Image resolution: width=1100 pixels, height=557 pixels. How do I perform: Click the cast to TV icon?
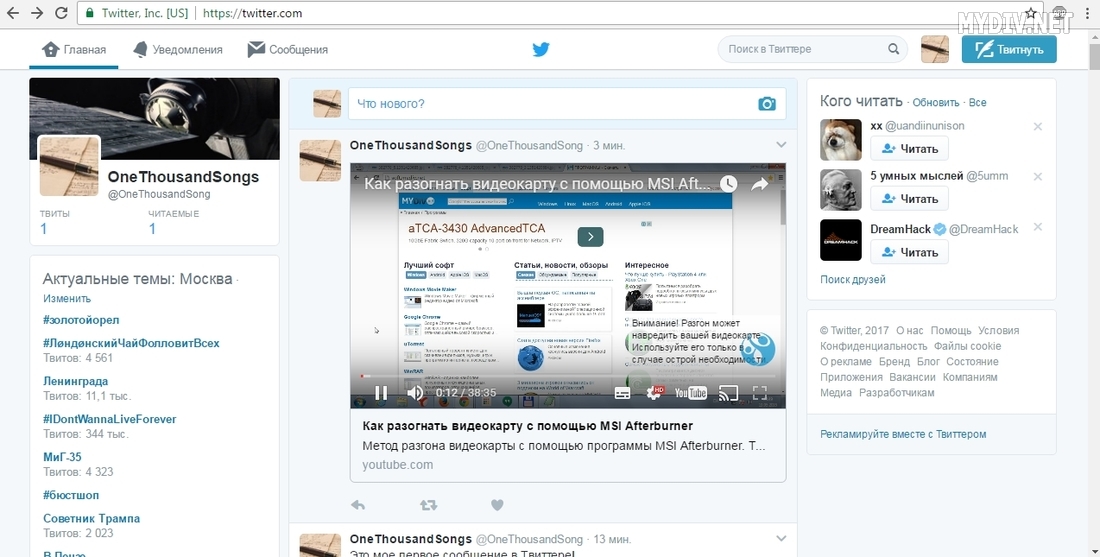coord(728,393)
